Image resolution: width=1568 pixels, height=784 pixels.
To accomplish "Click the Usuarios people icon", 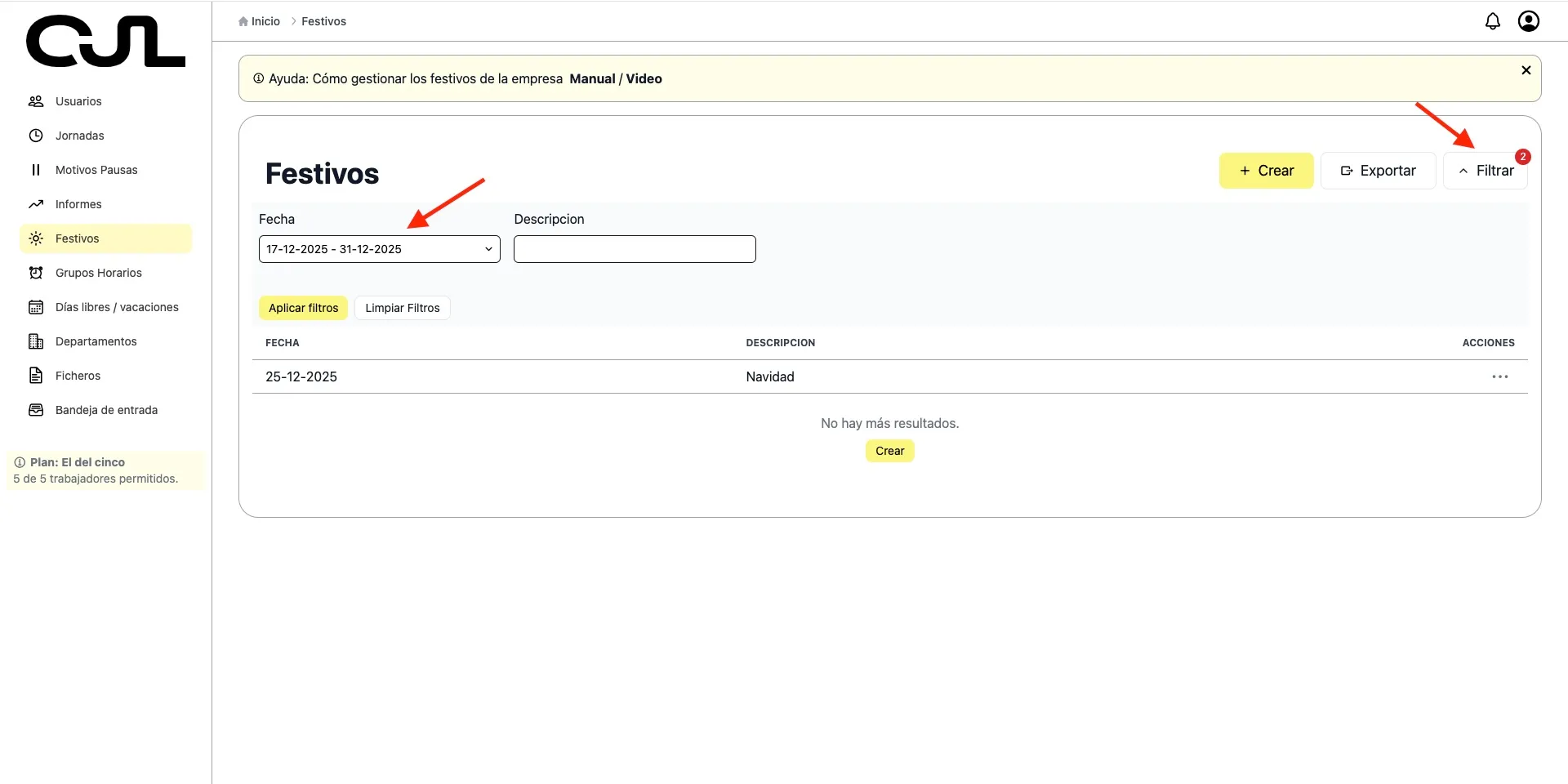I will click(x=36, y=101).
